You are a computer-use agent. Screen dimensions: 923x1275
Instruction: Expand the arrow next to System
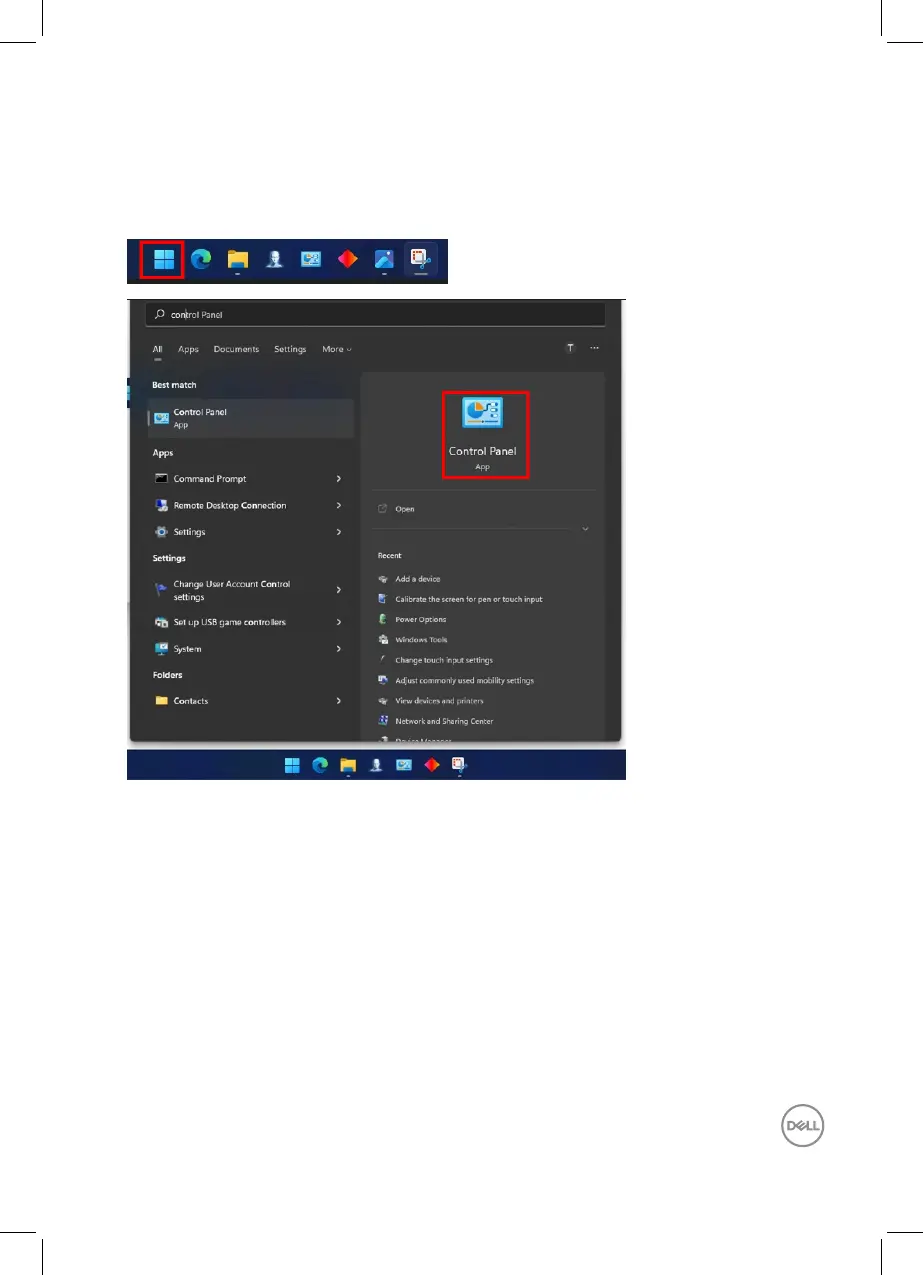pos(339,649)
